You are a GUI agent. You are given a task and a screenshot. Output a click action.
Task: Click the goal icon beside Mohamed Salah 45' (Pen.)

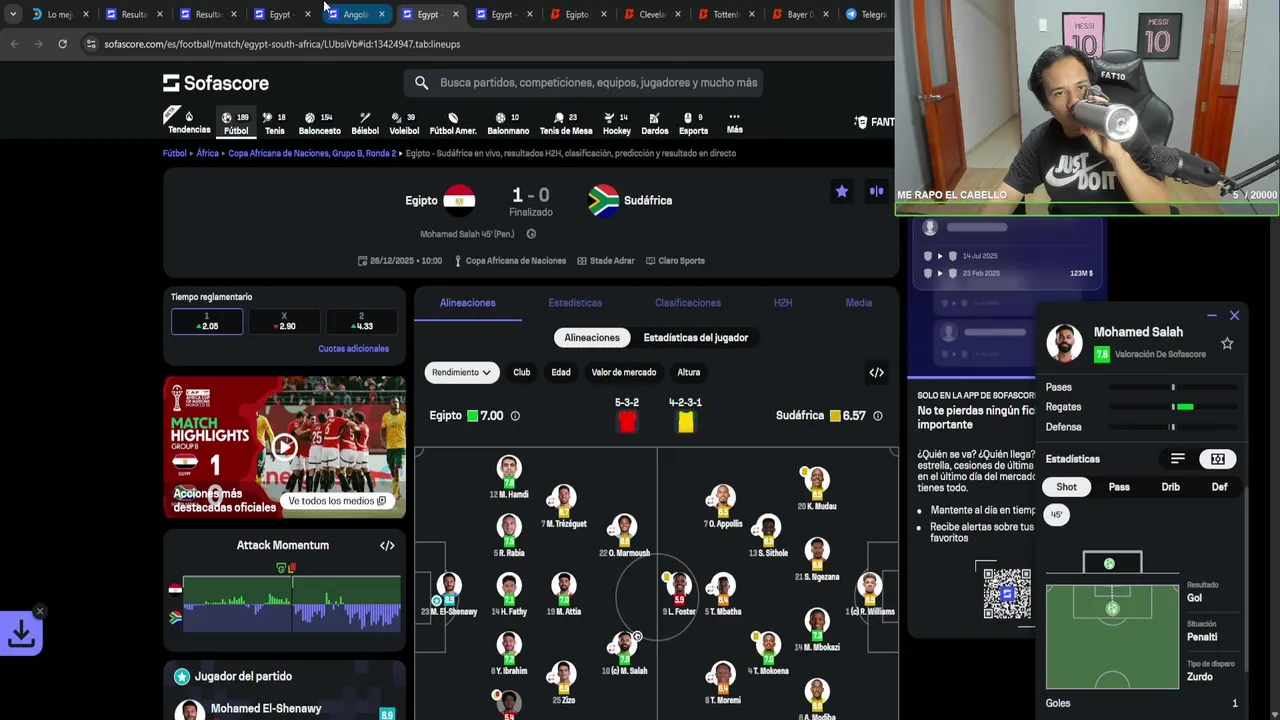tap(531, 234)
